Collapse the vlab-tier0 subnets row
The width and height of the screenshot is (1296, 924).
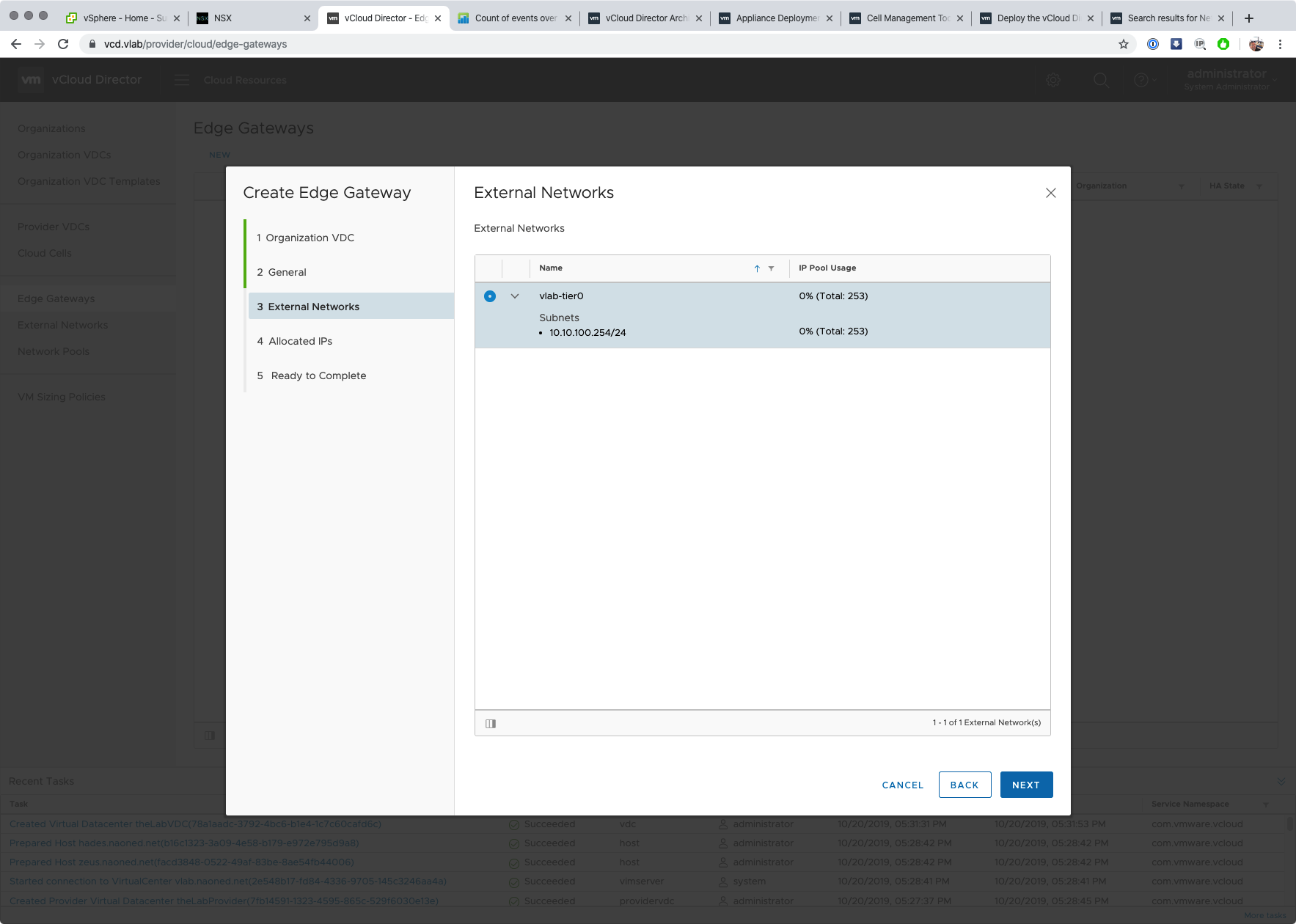(x=515, y=296)
